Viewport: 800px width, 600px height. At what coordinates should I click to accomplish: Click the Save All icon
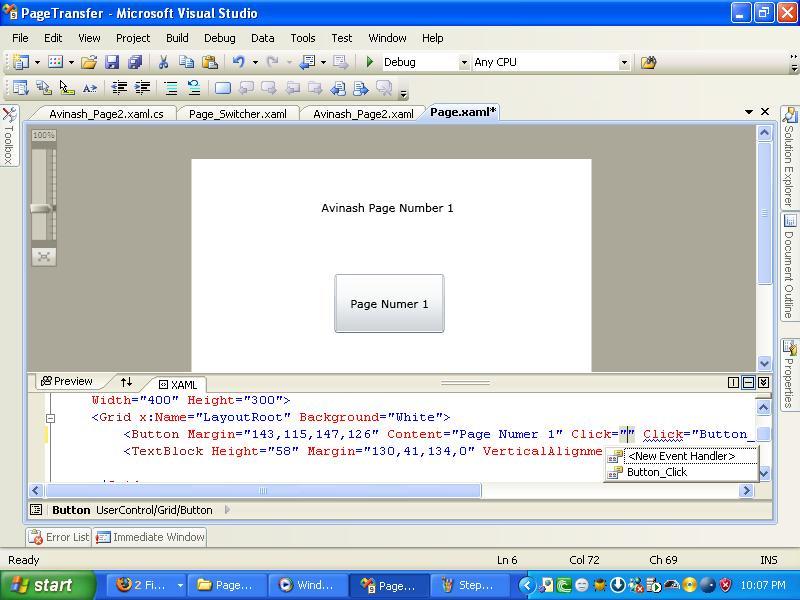135,62
